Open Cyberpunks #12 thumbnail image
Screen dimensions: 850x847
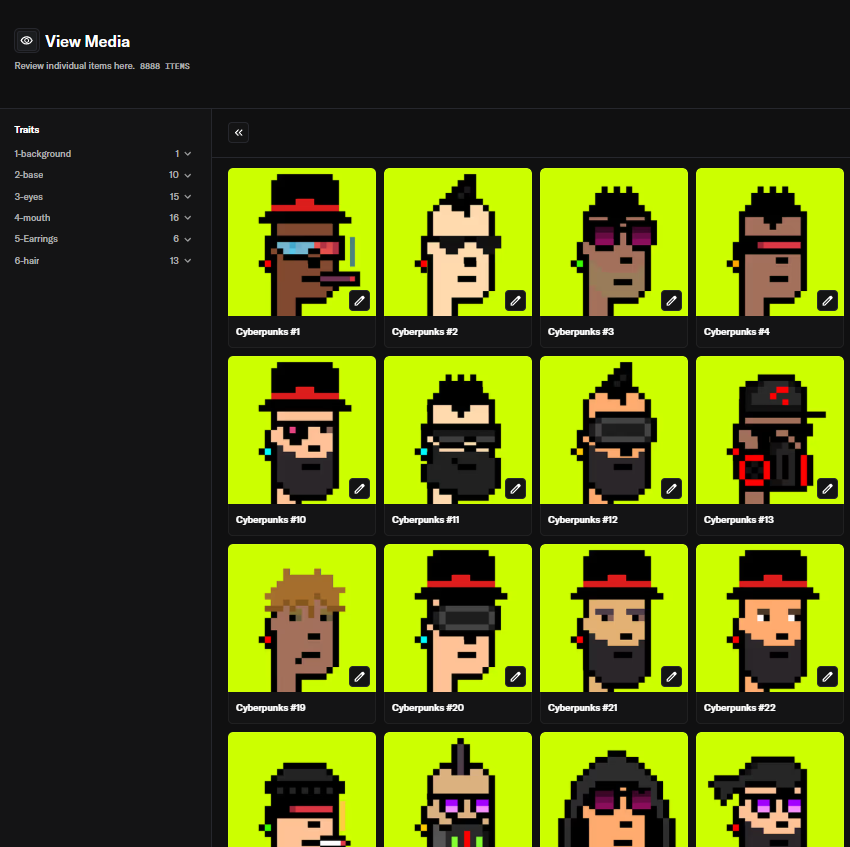[x=614, y=430]
